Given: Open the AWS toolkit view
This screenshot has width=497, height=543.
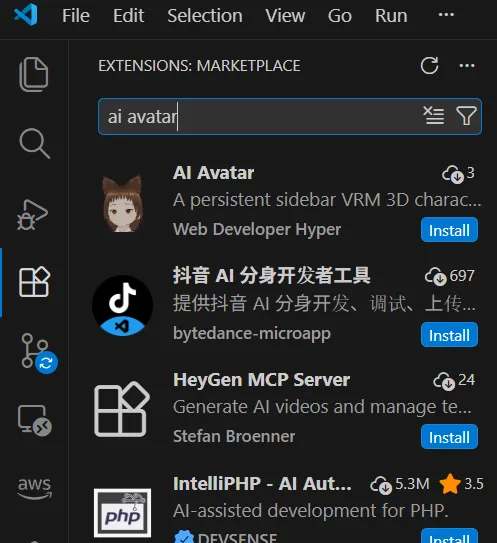Looking at the screenshot, I should 34,488.
